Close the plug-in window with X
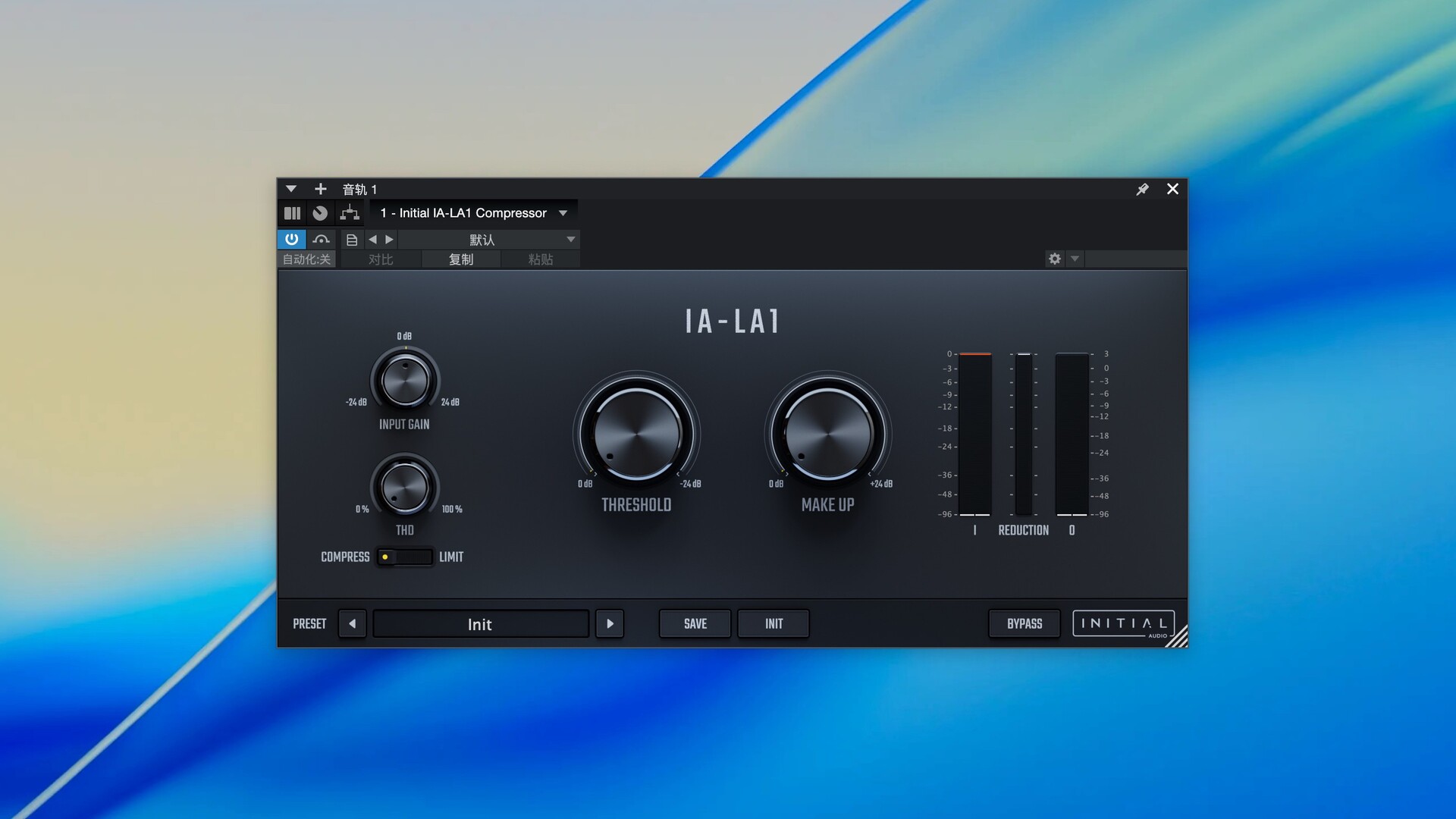The image size is (1456, 819). tap(1172, 189)
